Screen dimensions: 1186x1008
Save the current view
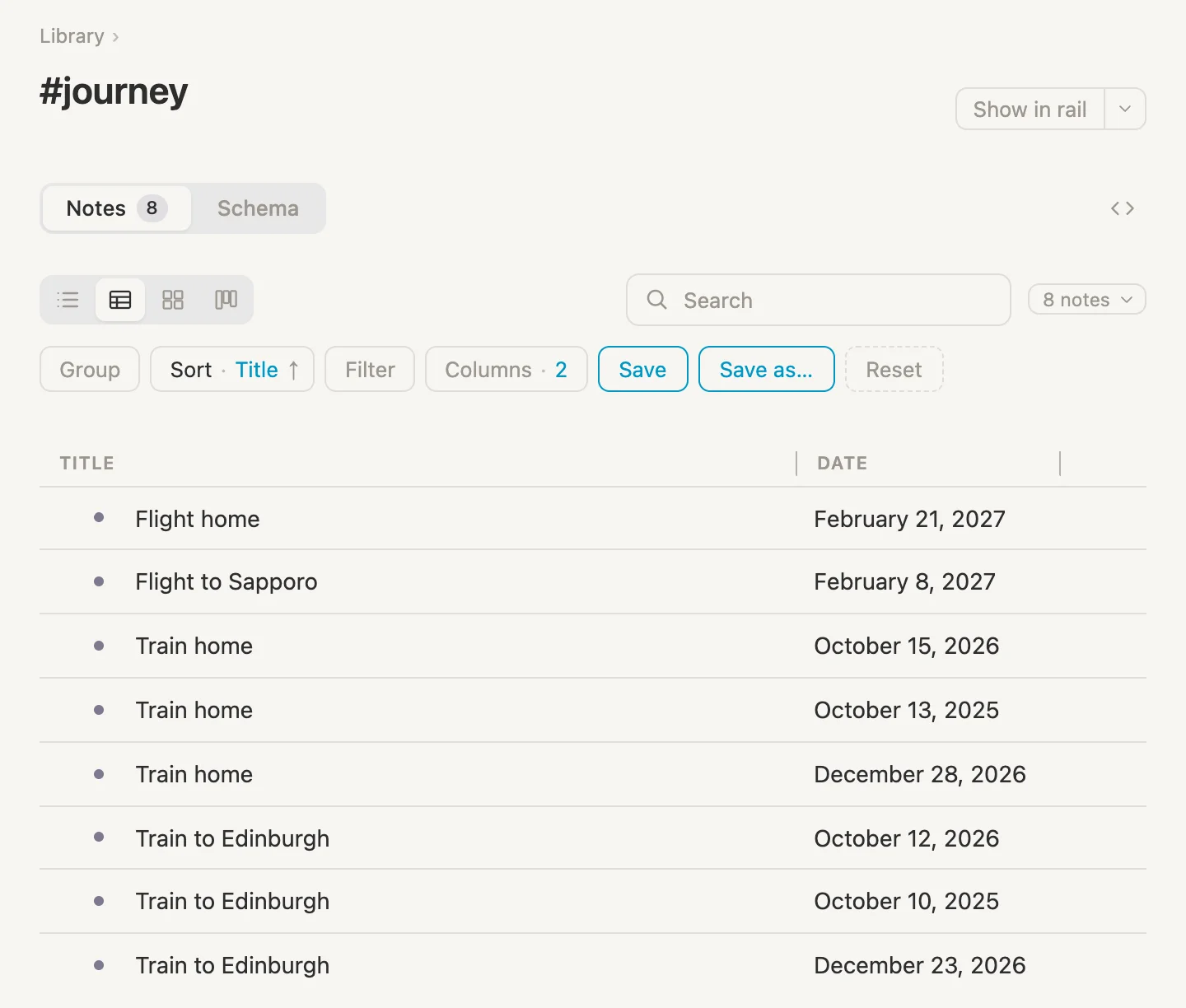tap(643, 370)
